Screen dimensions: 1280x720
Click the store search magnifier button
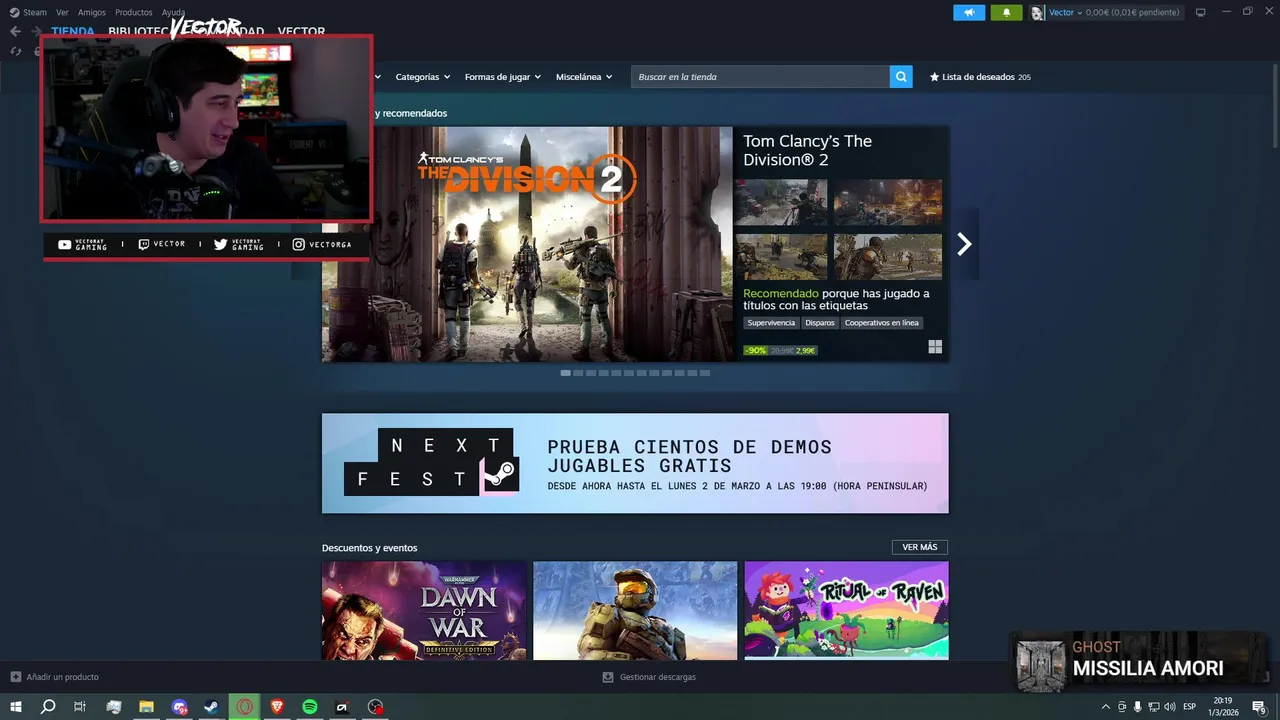coord(901,77)
